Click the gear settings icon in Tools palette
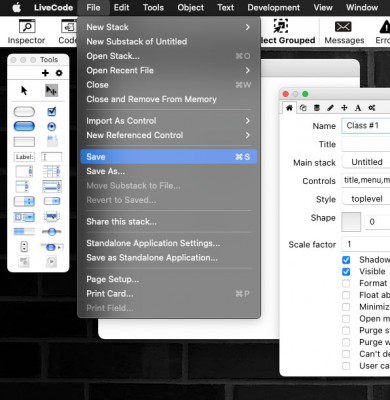Viewport: 390px width, 400px height. point(59,73)
